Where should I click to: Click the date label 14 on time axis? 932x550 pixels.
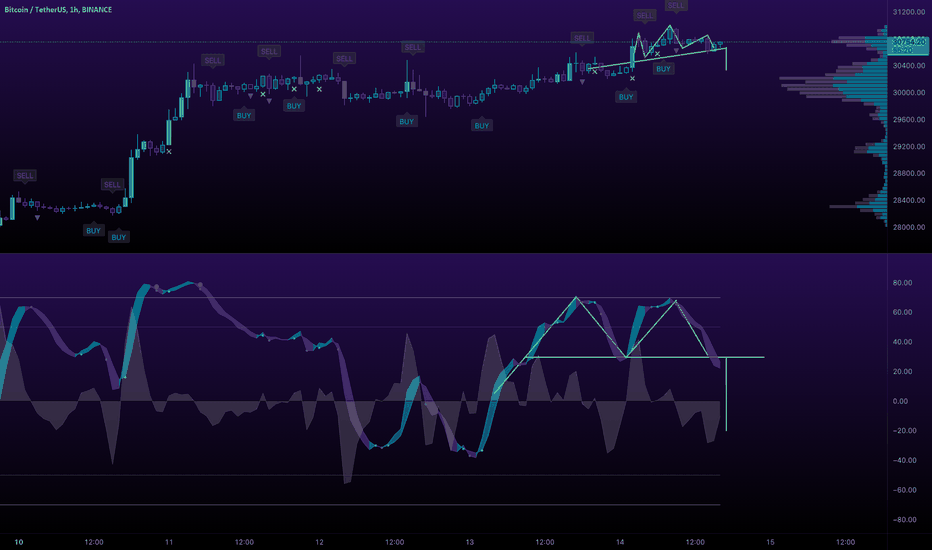click(x=621, y=542)
